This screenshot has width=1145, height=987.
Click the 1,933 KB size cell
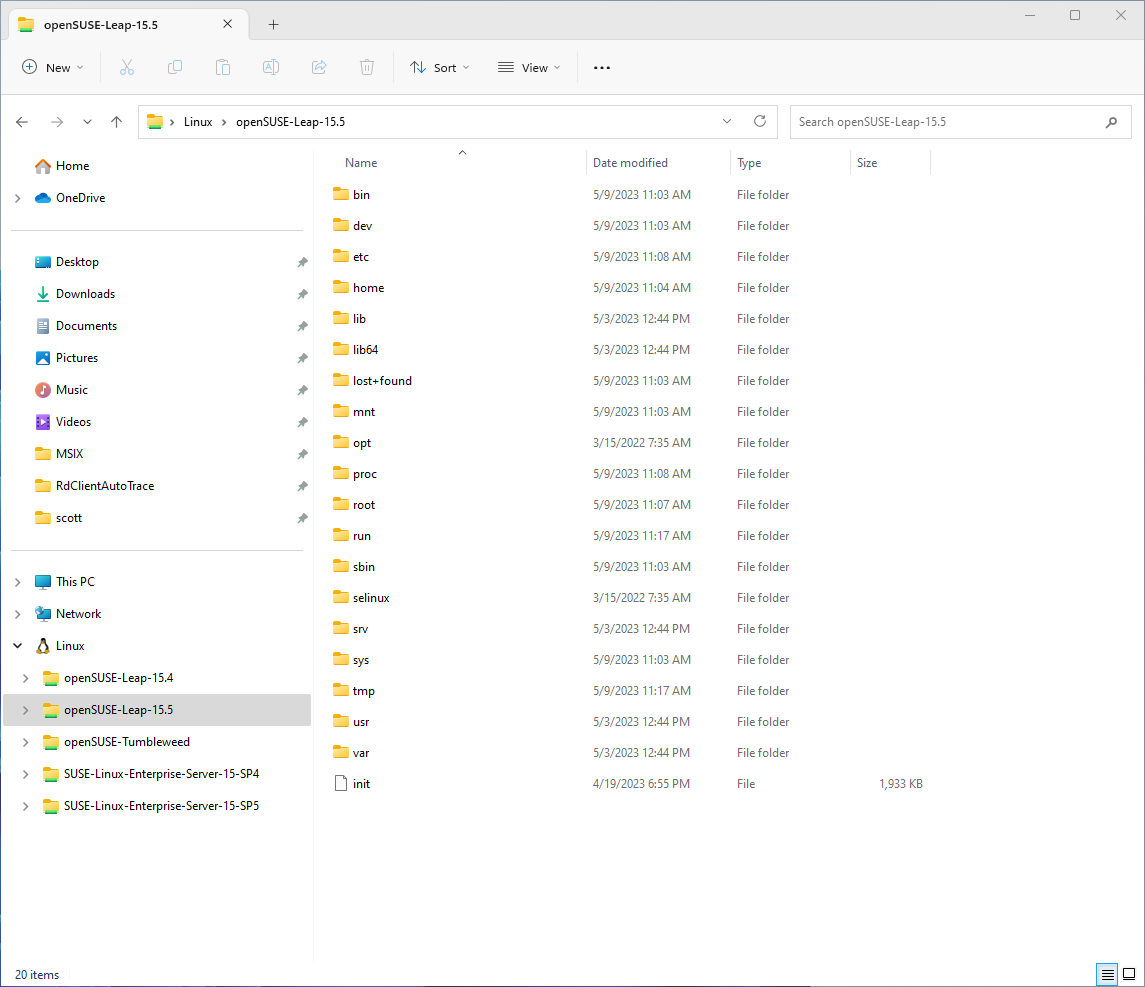[900, 784]
